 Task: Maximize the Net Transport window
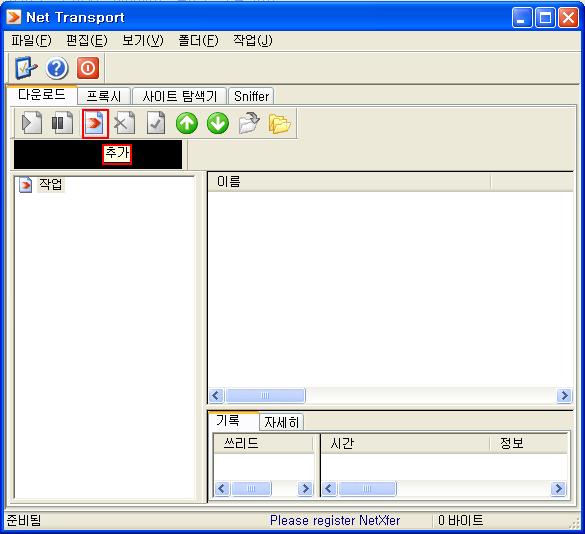(x=545, y=18)
